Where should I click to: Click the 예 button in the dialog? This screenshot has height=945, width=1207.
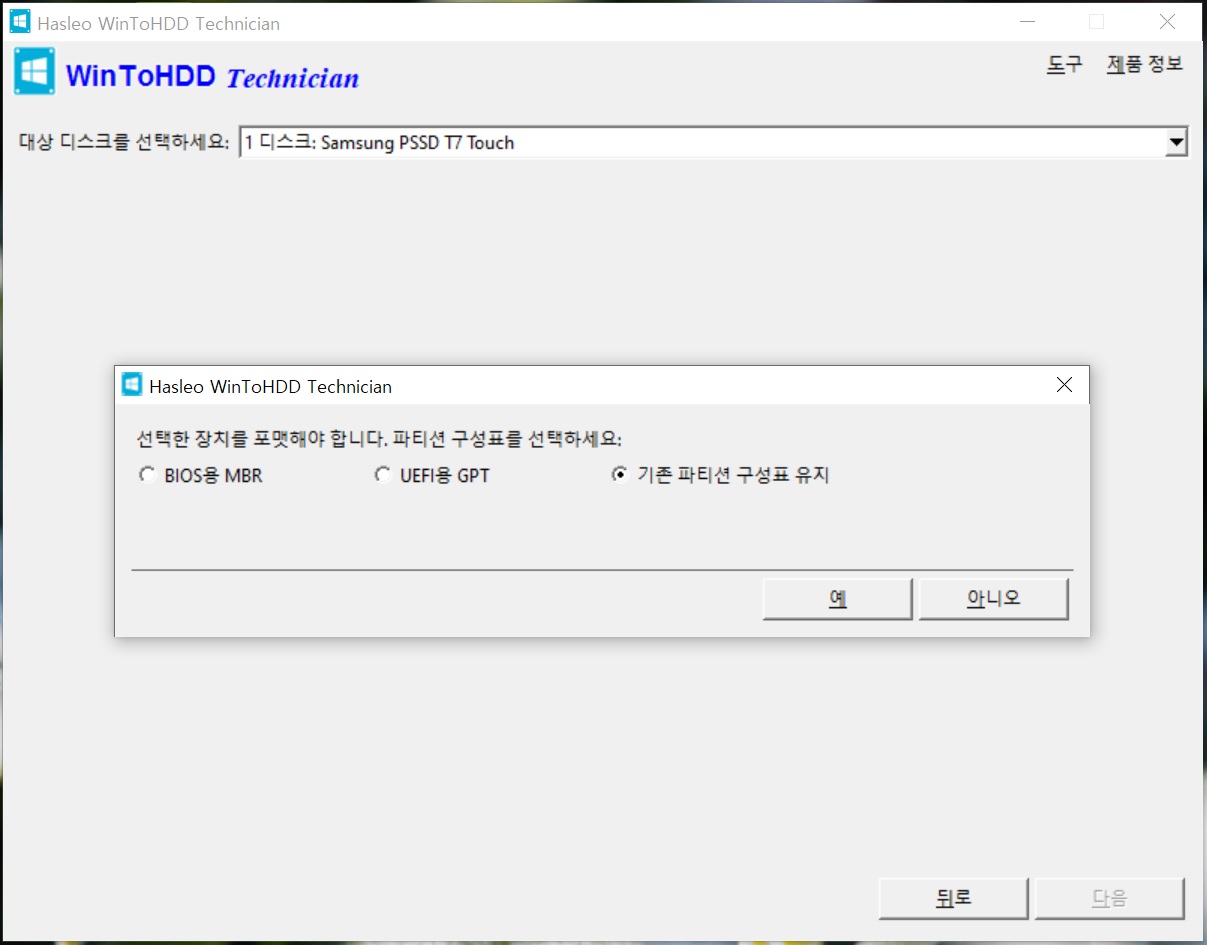coord(837,599)
